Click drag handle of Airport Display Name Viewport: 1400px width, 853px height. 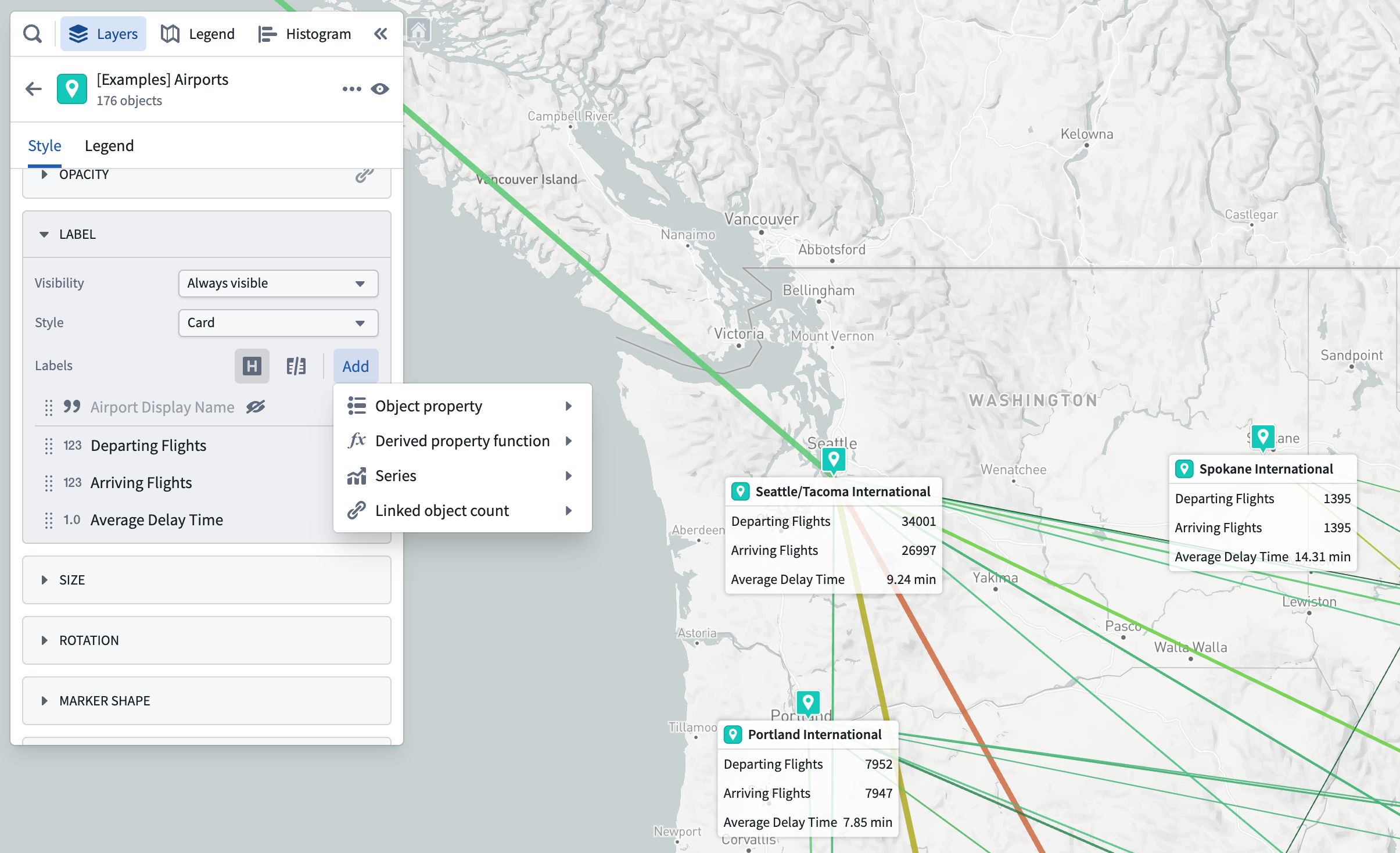pyautogui.click(x=49, y=407)
